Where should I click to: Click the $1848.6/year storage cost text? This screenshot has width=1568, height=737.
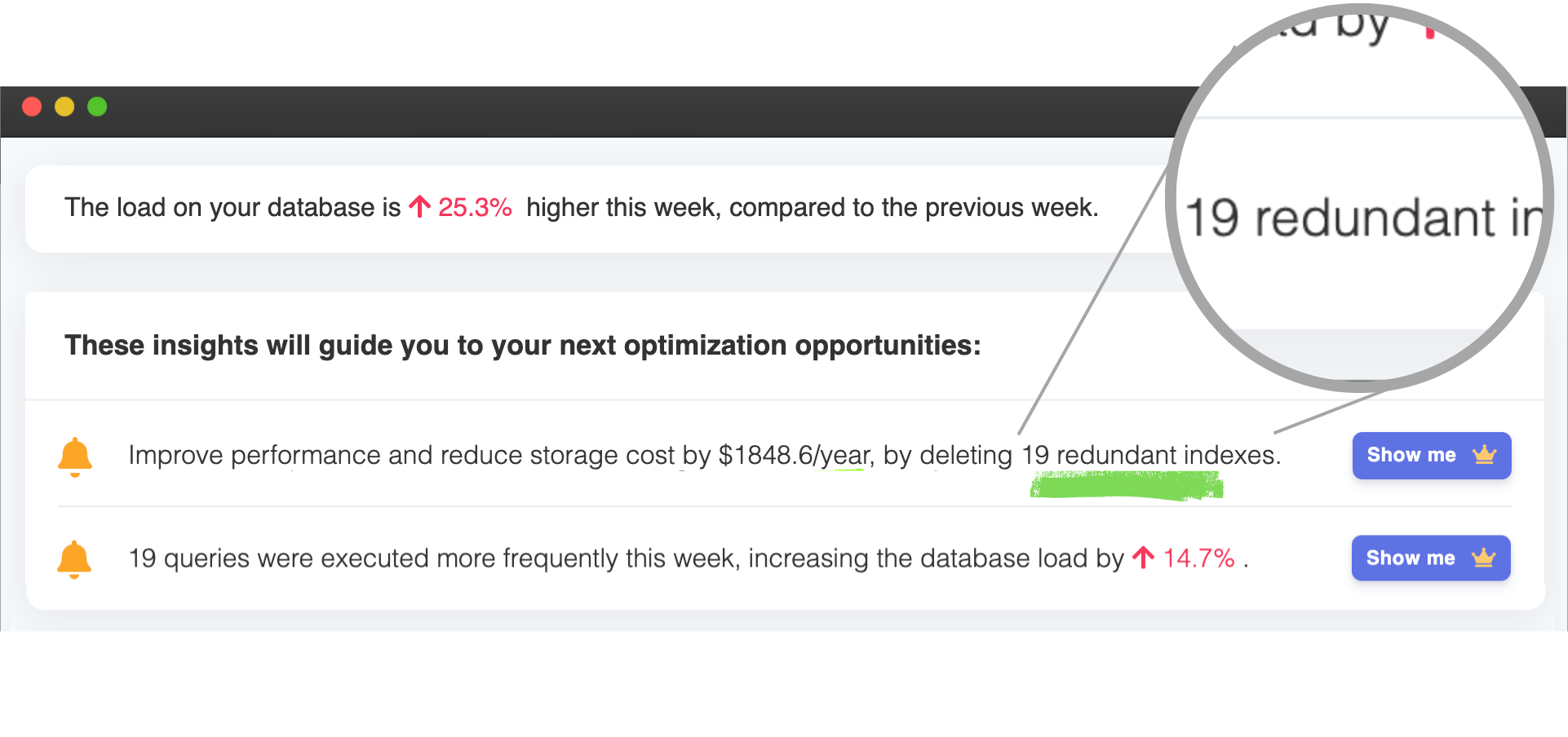[x=794, y=455]
